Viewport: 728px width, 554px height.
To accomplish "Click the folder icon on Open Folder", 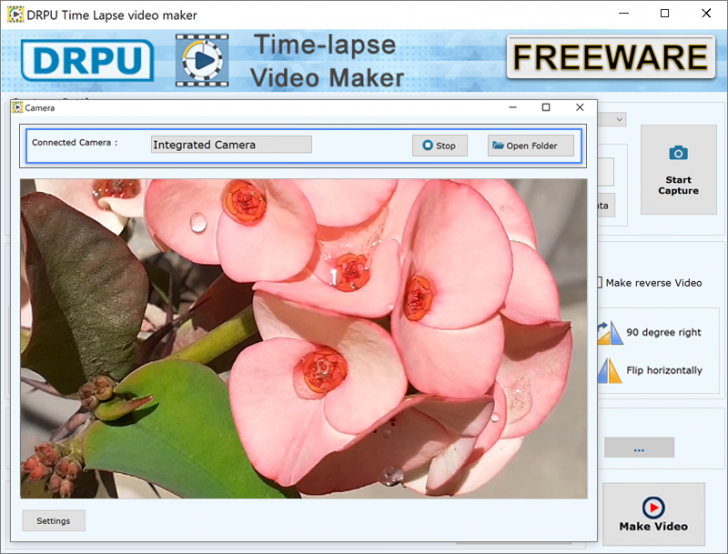I will (498, 145).
